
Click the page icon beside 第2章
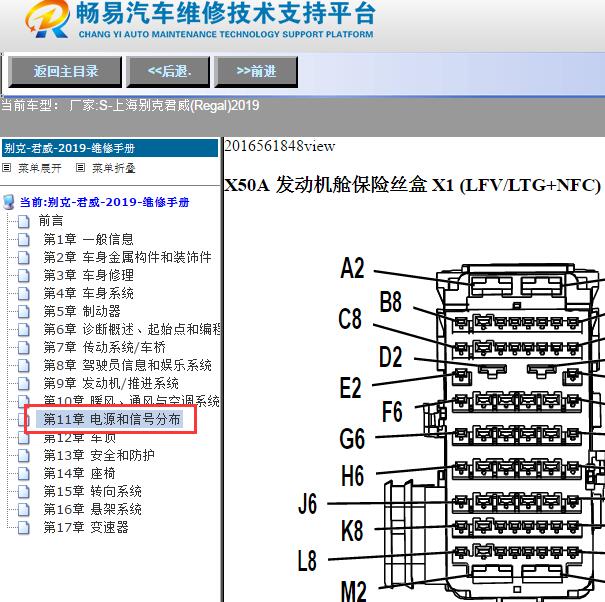[x=24, y=258]
